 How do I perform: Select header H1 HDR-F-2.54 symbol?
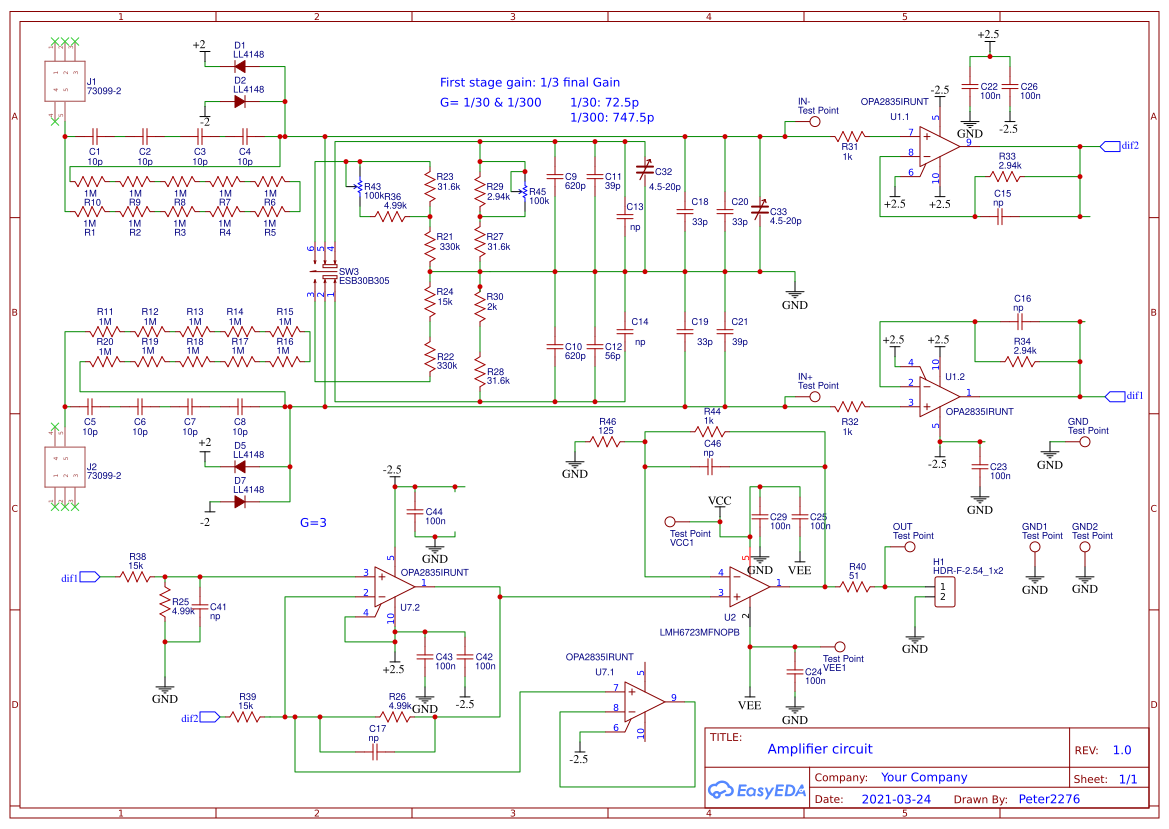click(x=944, y=593)
